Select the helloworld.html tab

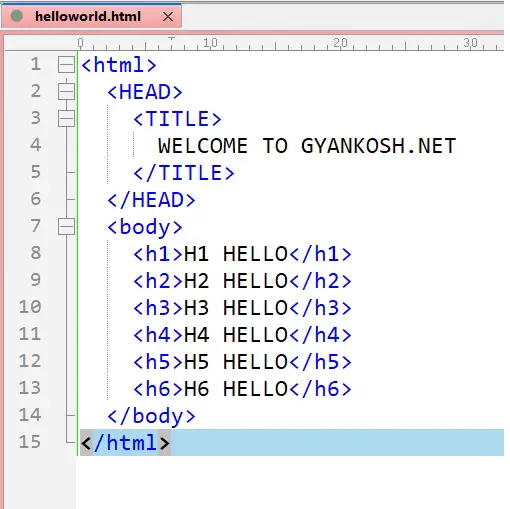click(x=91, y=16)
